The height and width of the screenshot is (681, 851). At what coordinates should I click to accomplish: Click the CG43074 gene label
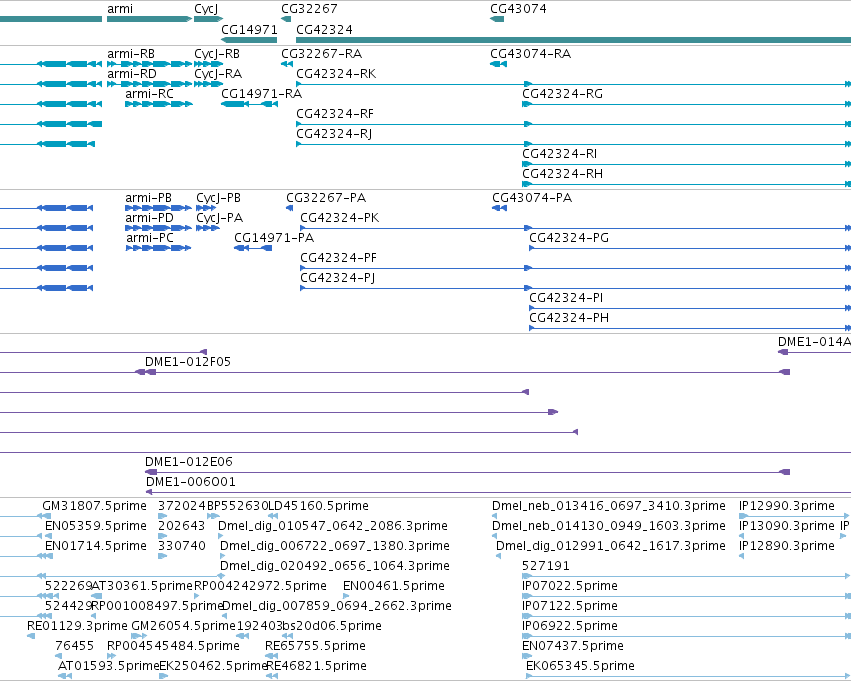[x=518, y=9]
